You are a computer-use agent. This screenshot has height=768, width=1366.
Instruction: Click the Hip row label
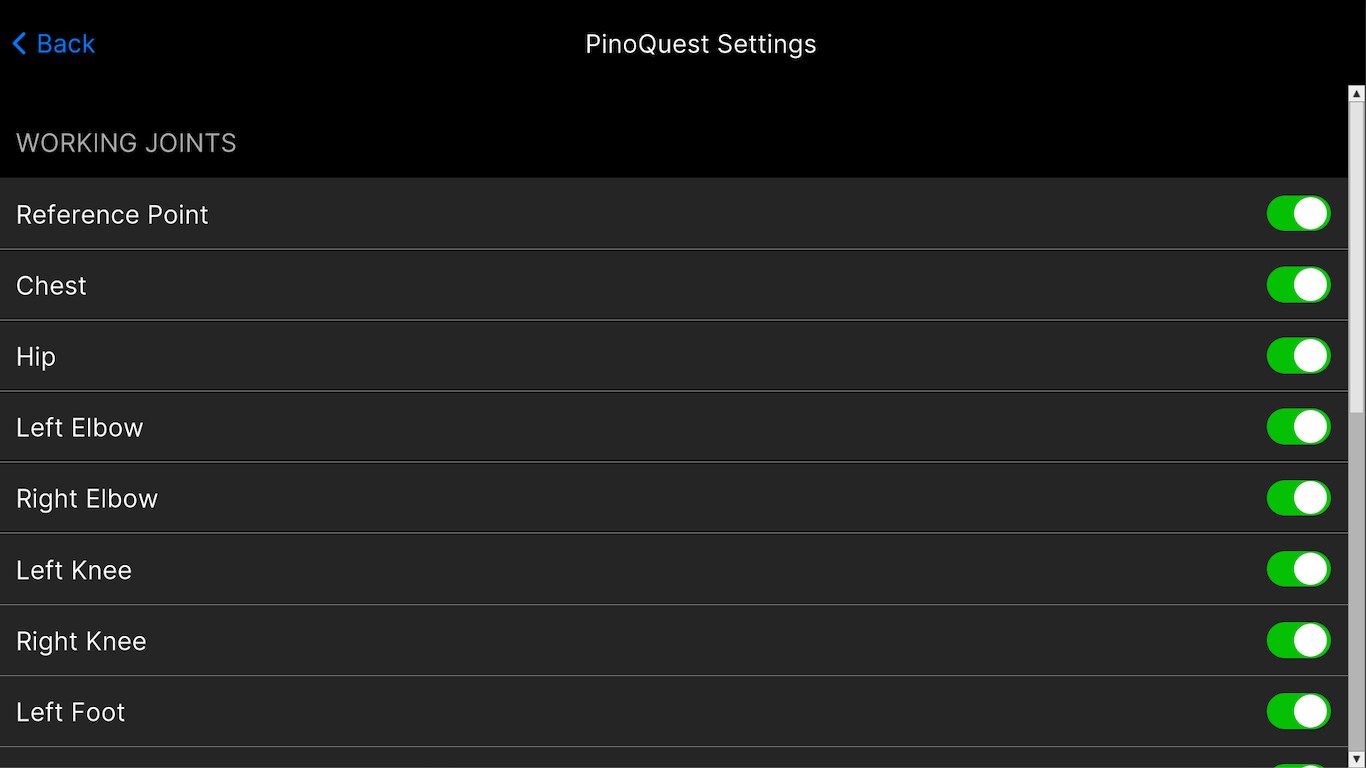(x=36, y=357)
